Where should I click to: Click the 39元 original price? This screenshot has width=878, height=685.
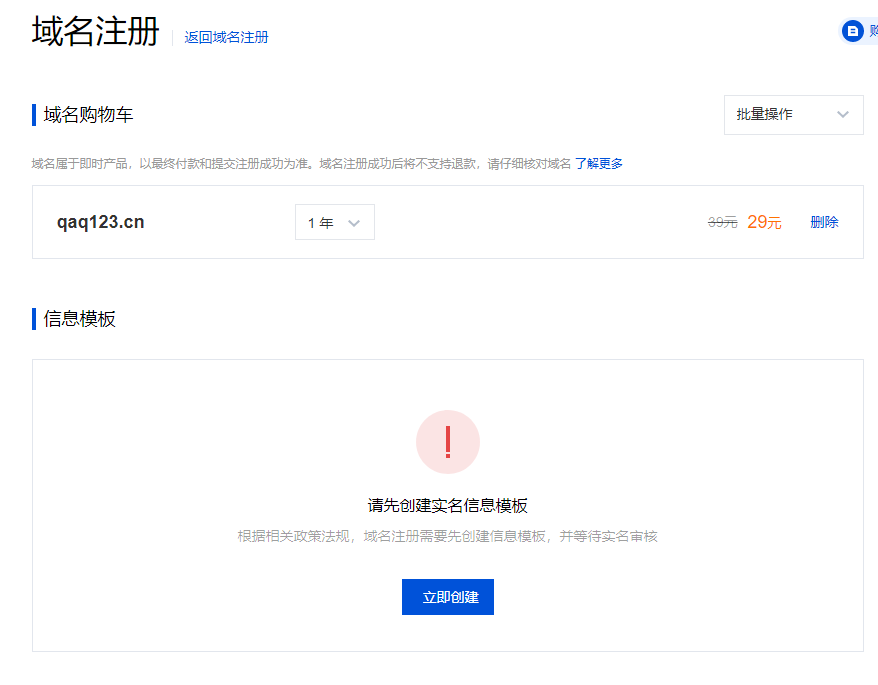point(722,222)
